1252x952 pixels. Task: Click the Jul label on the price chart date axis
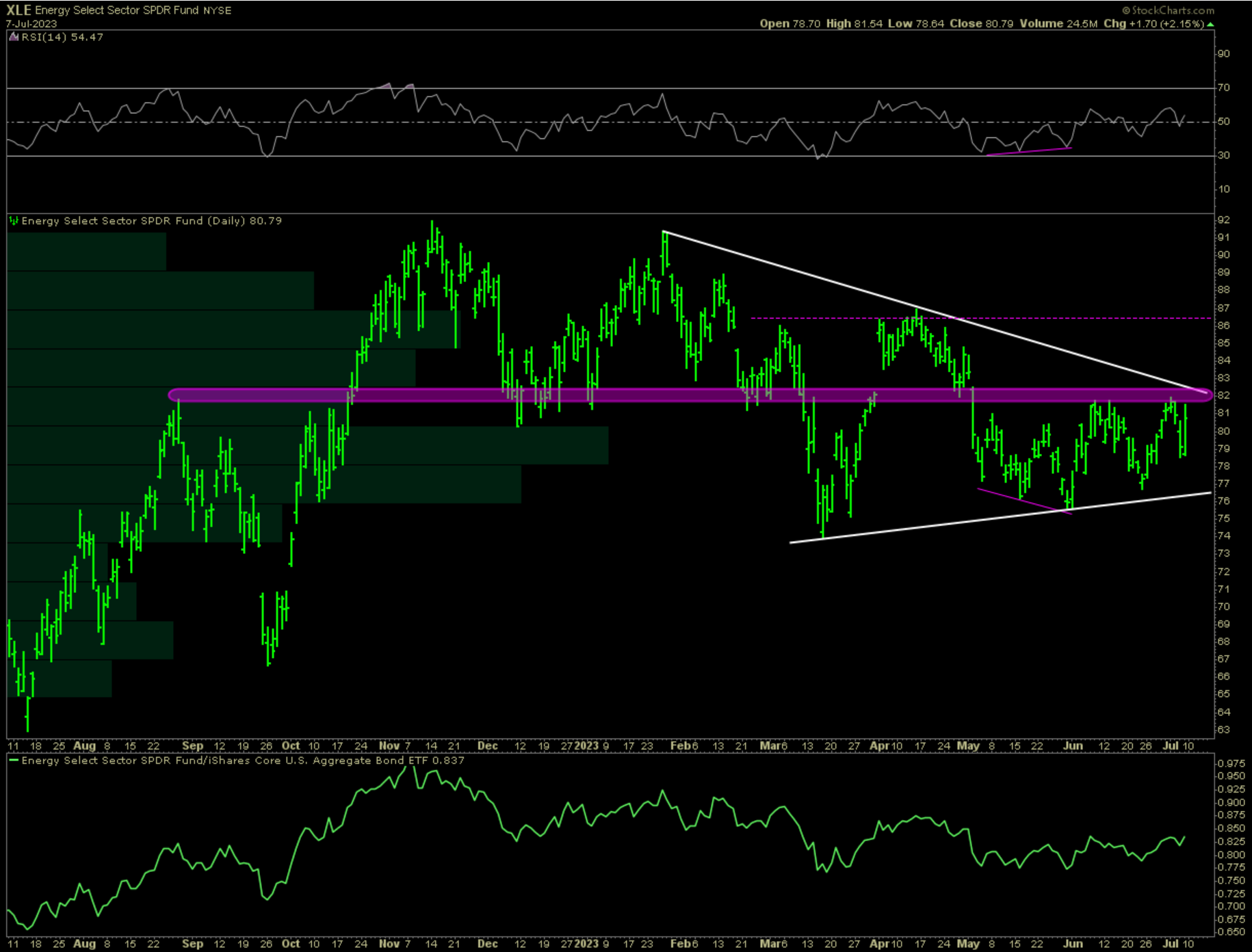1171,746
